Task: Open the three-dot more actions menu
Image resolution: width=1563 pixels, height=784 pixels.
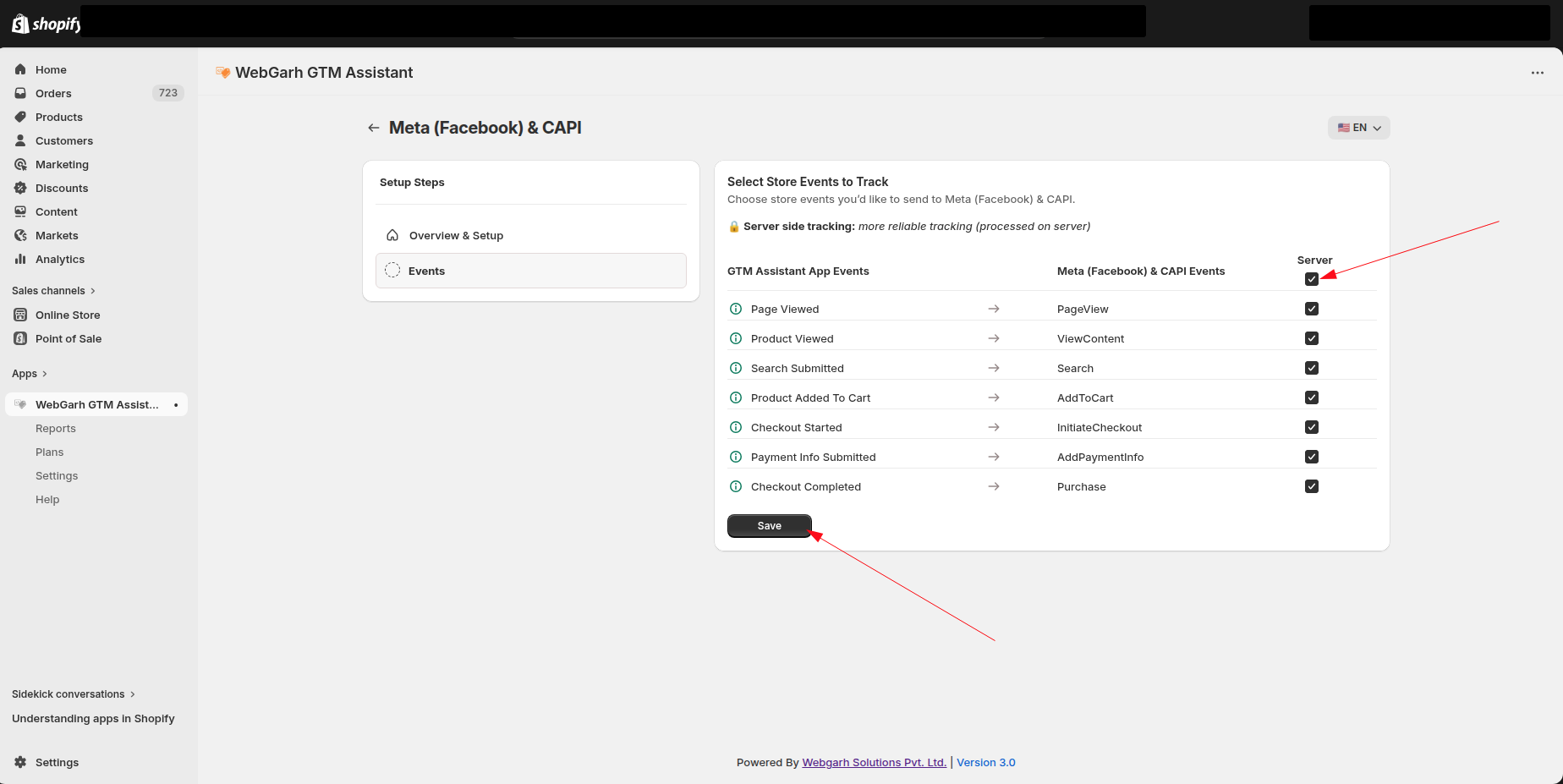Action: click(1538, 73)
